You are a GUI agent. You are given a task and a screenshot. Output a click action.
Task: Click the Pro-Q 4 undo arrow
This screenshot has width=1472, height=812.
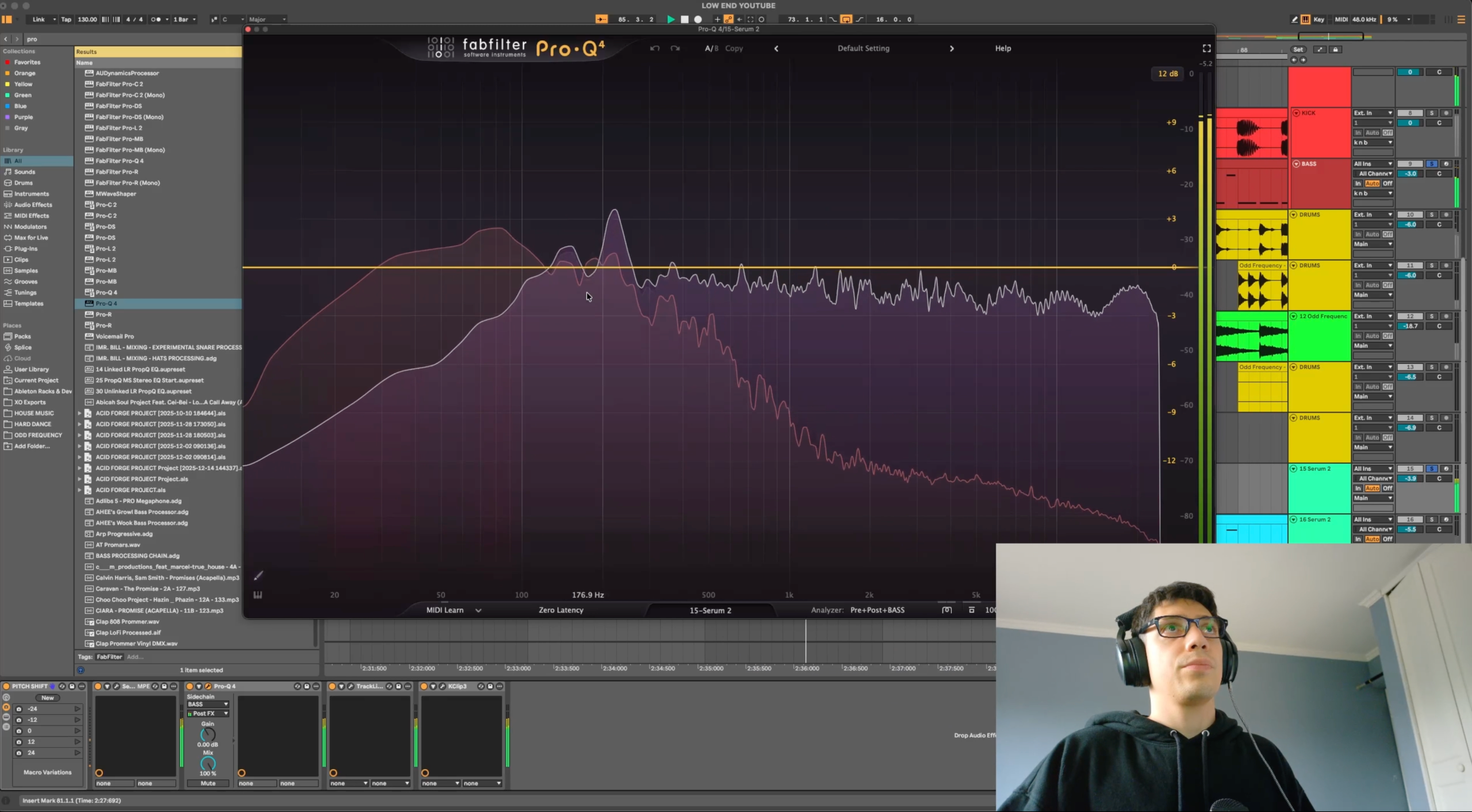(x=654, y=48)
